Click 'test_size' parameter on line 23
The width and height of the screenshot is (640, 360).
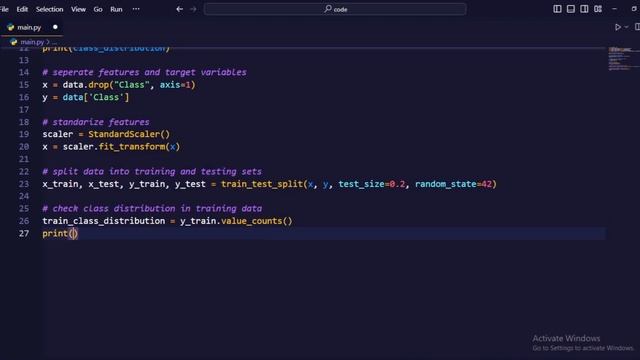[x=361, y=184]
